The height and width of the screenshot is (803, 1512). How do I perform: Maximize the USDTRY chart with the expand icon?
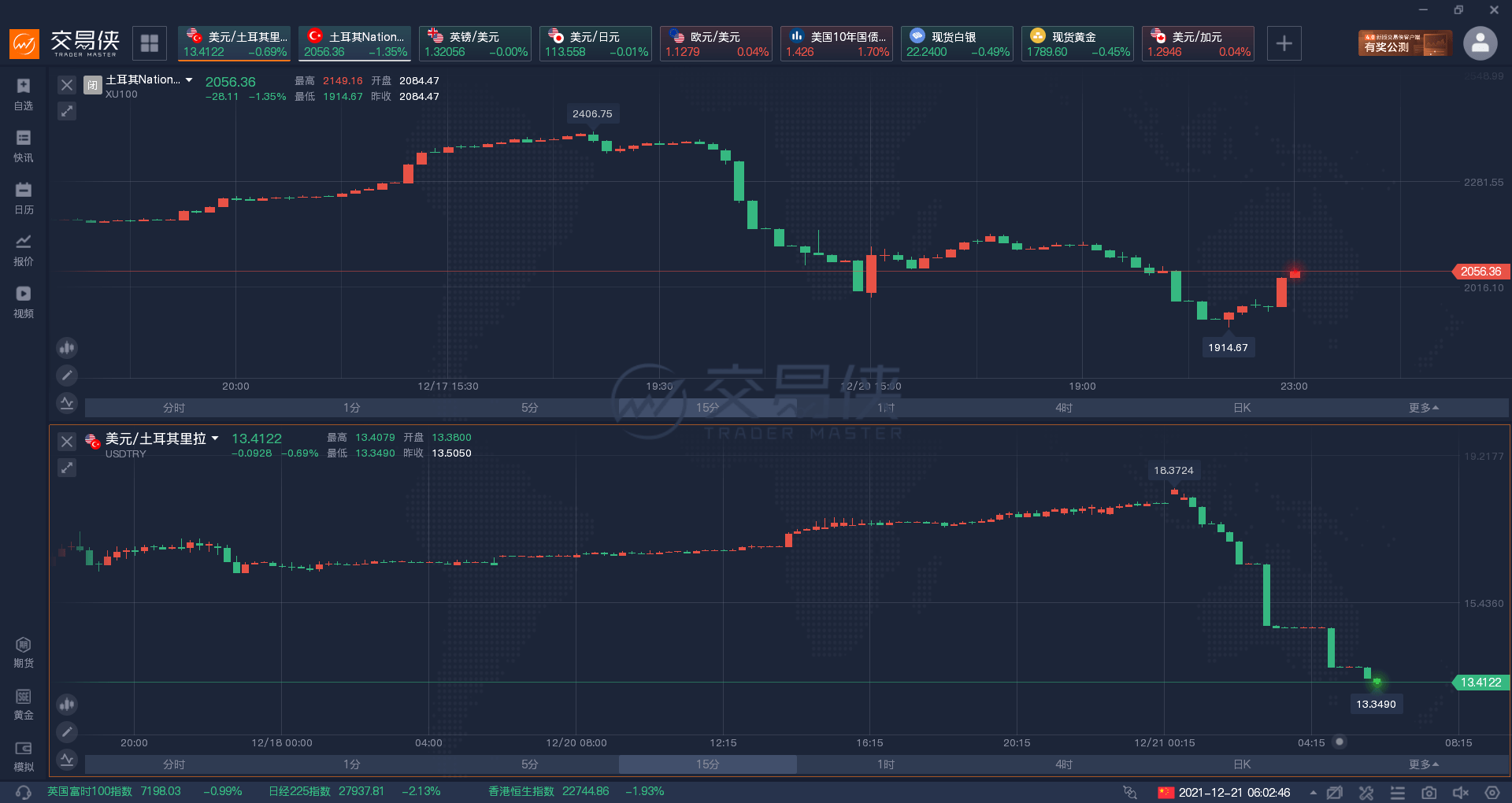click(x=67, y=468)
